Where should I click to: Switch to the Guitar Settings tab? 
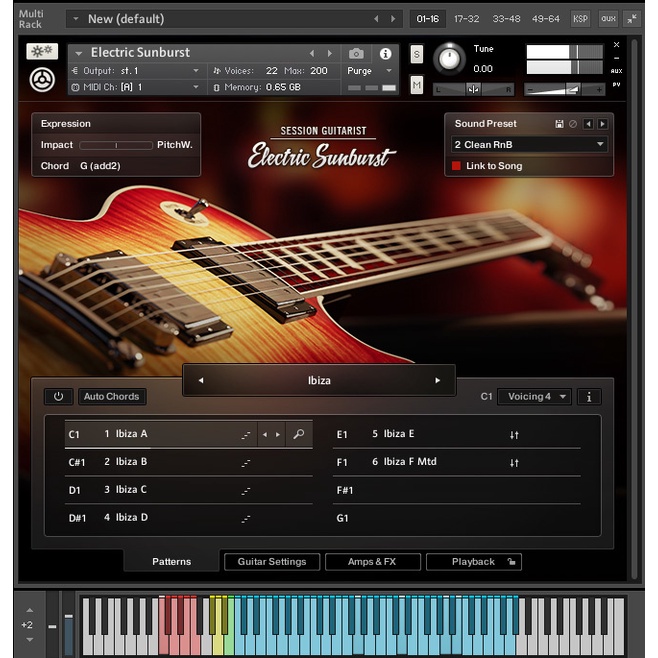pyautogui.click(x=272, y=562)
